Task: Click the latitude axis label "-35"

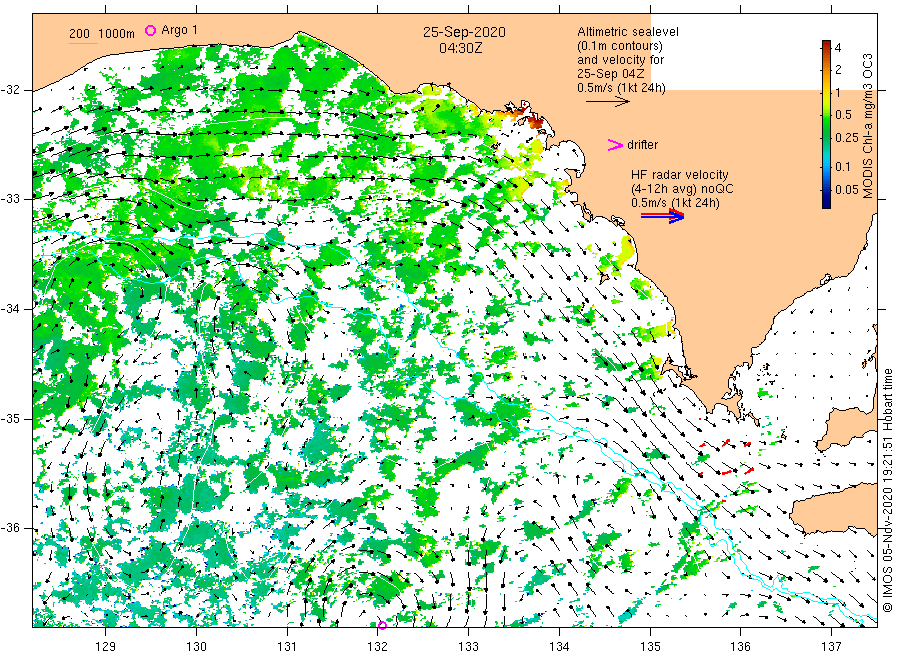Action: click(11, 418)
